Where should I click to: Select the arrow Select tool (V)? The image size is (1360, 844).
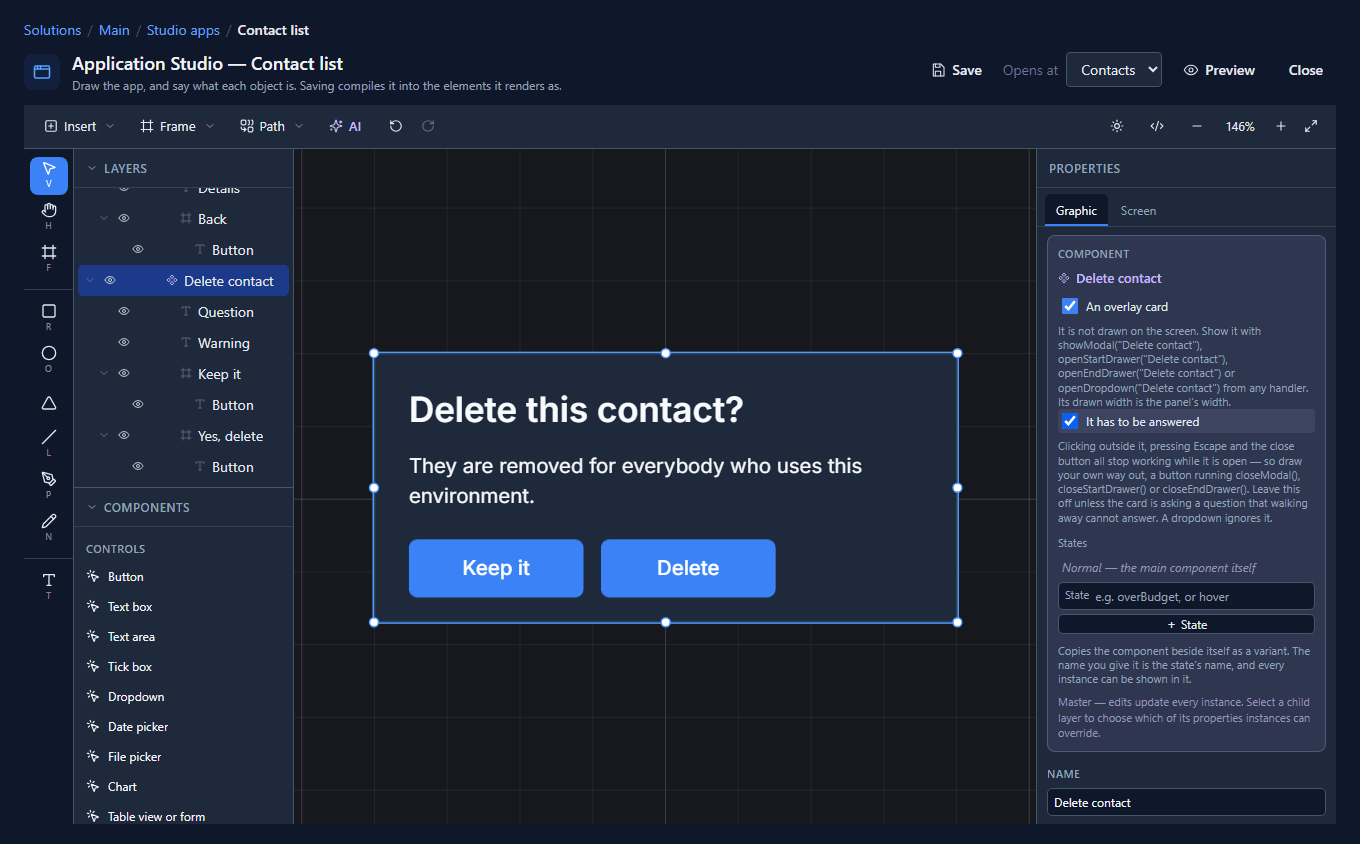point(49,175)
